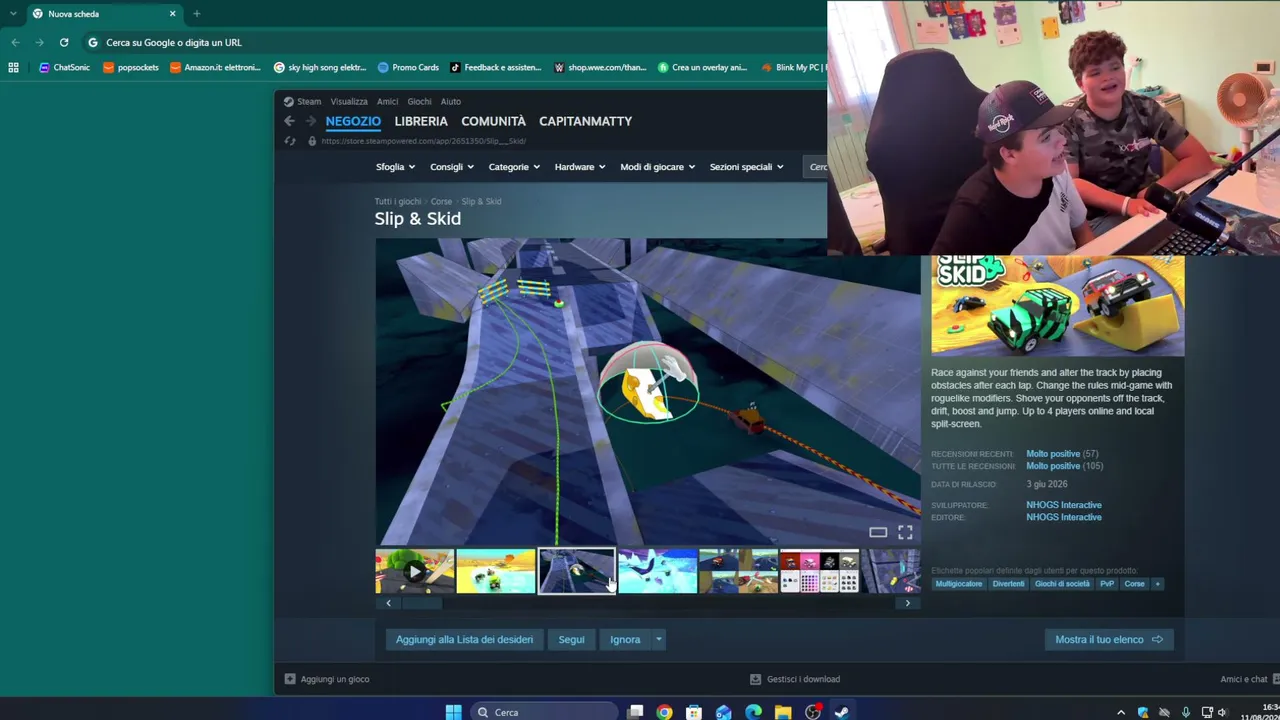The width and height of the screenshot is (1280, 720).
Task: Open File Explorer from the taskbar
Action: [x=783, y=712]
